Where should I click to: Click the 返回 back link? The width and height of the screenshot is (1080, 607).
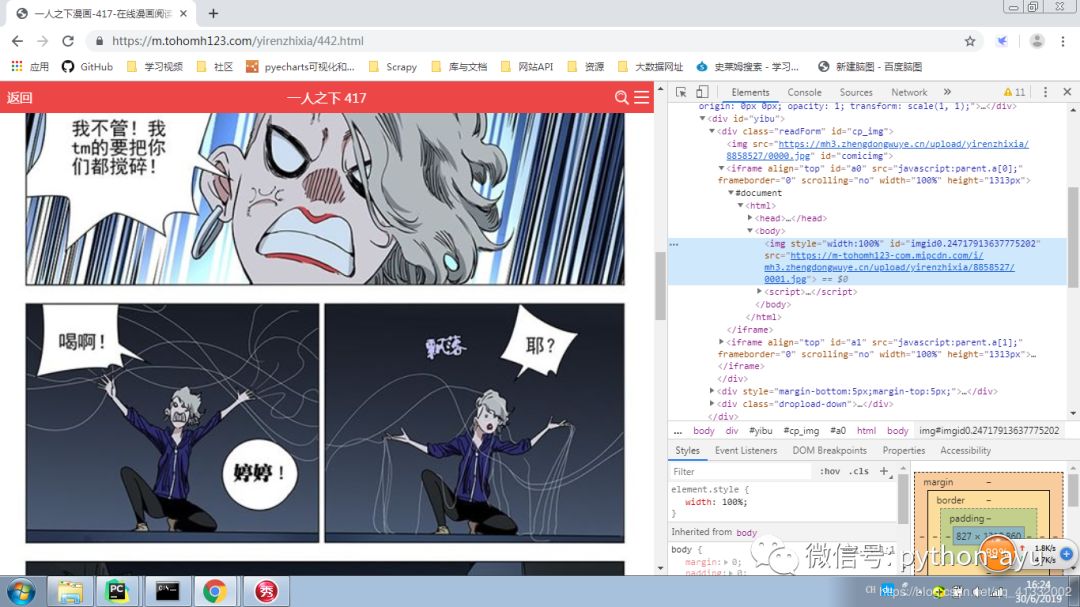click(20, 98)
